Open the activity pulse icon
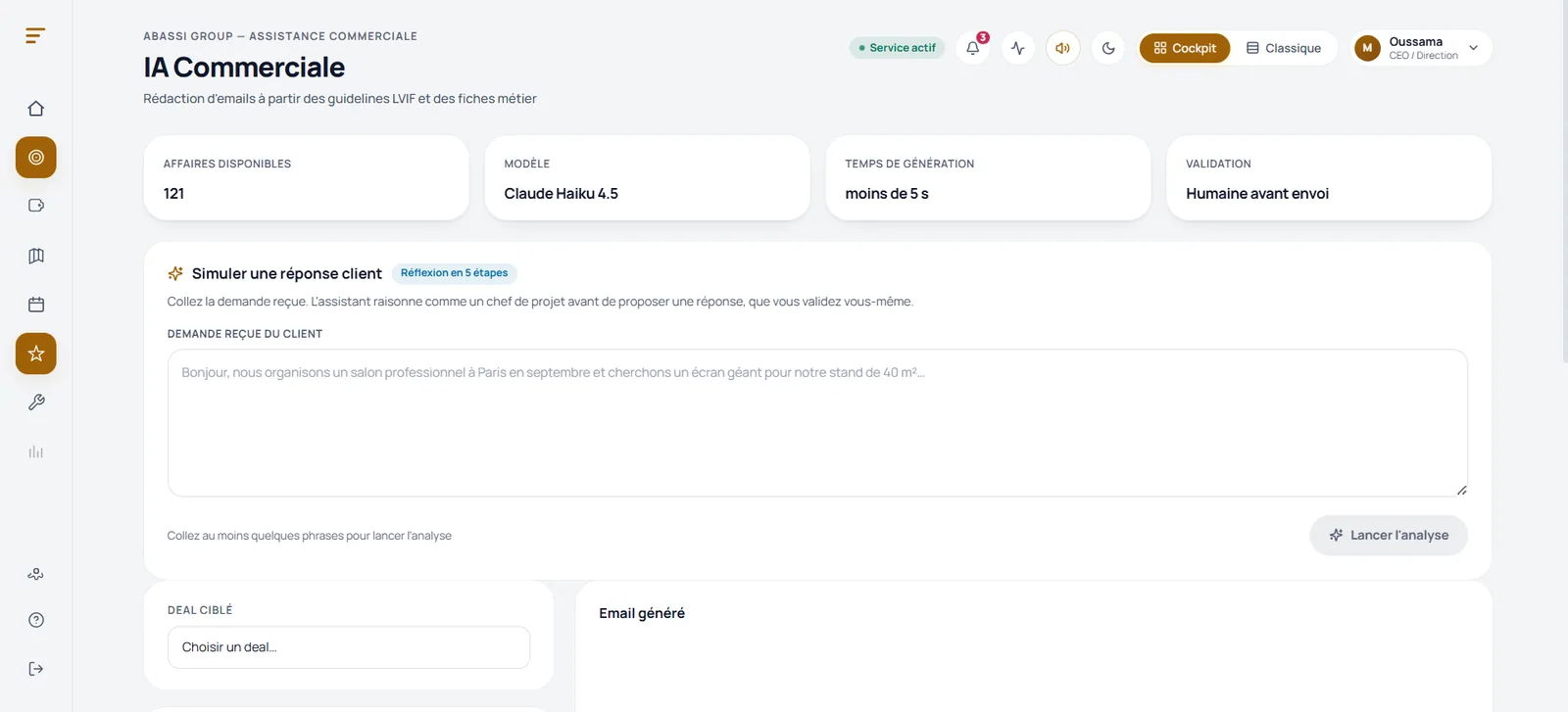Screen dimensions: 1568x712 coord(1018,48)
